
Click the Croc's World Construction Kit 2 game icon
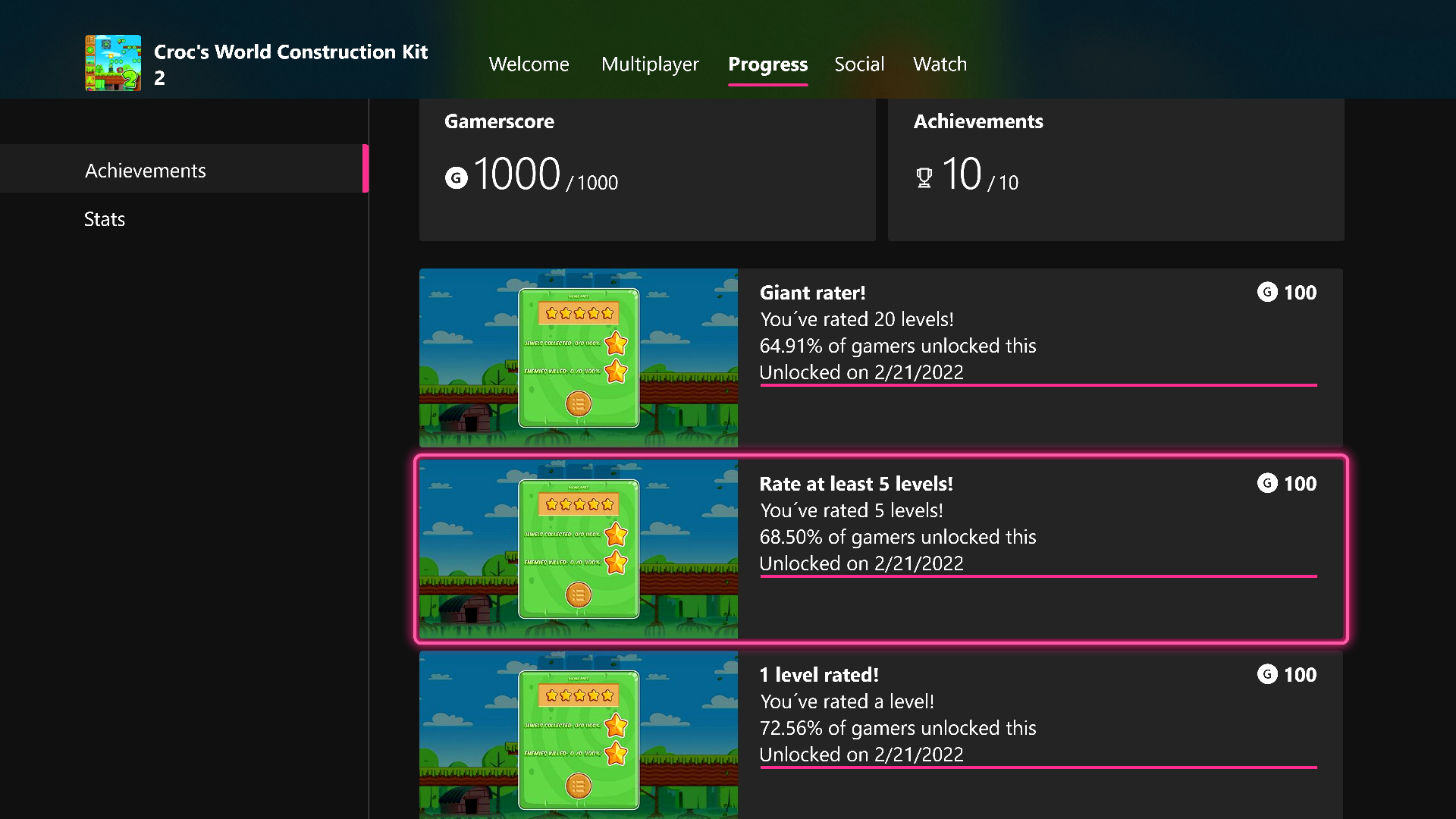[x=113, y=63]
